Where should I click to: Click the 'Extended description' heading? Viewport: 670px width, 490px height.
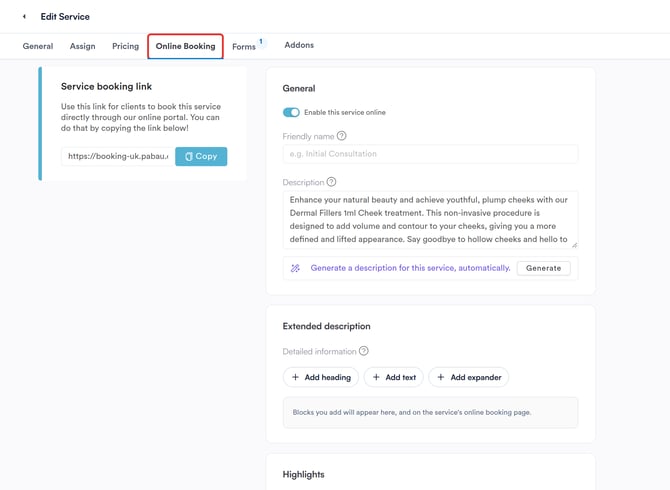326,326
